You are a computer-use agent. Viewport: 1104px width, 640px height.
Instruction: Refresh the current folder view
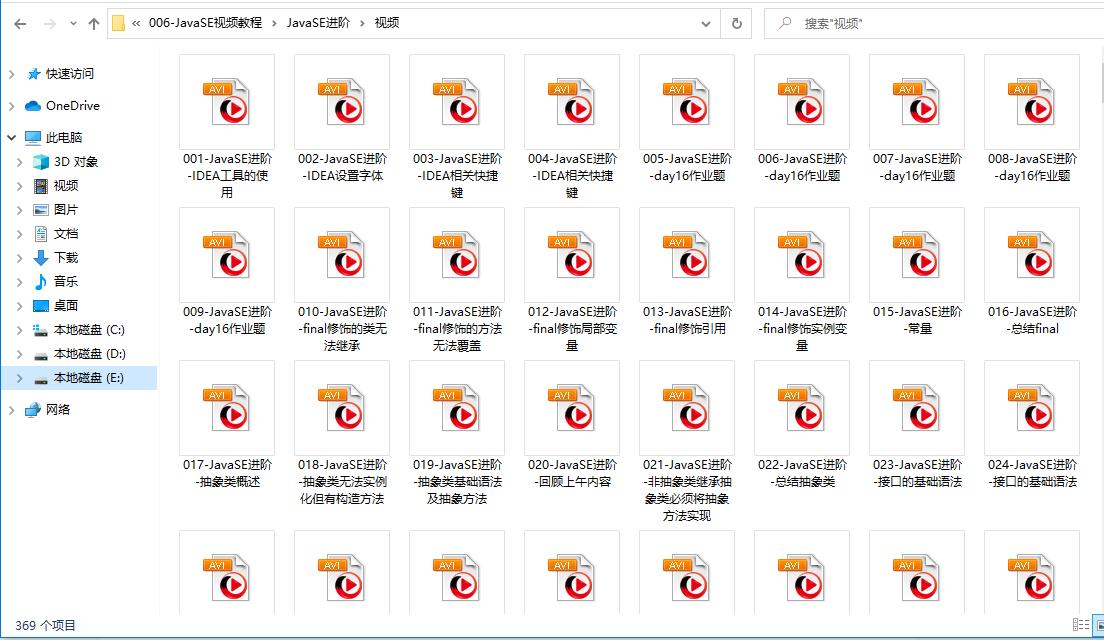point(736,24)
